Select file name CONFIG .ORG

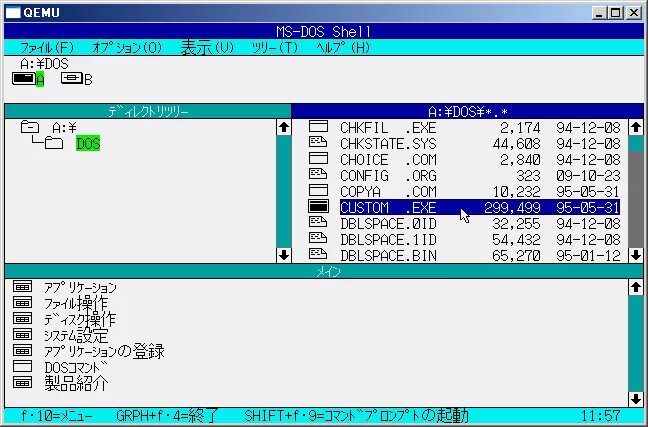click(x=388, y=176)
